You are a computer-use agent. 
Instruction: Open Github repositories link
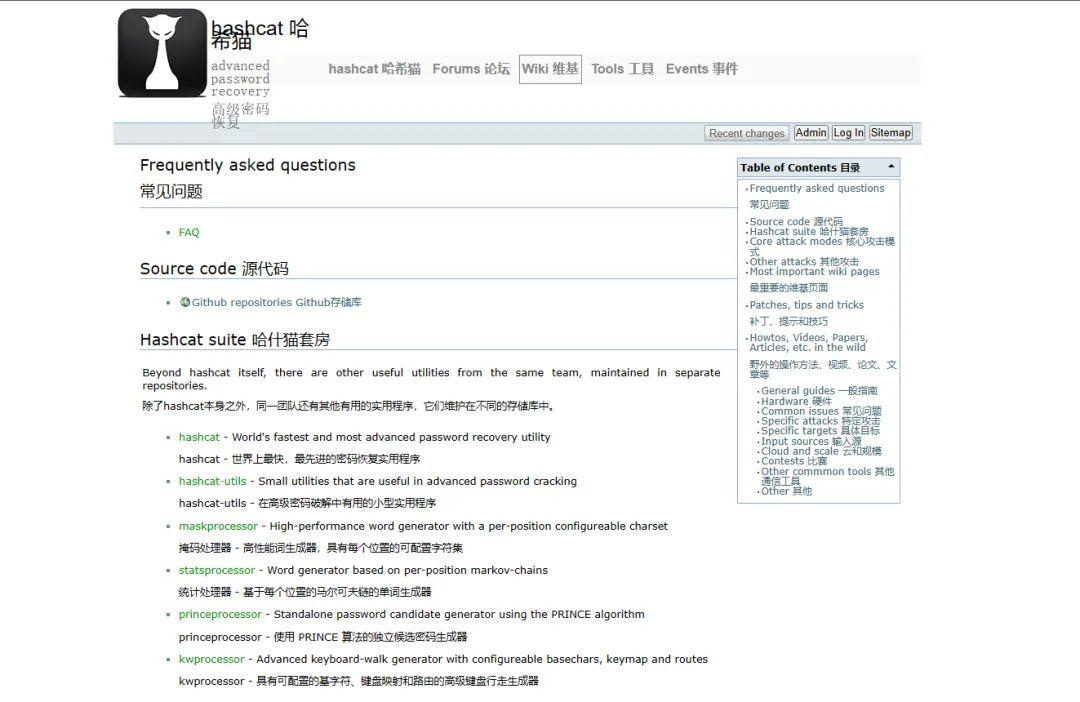[276, 302]
